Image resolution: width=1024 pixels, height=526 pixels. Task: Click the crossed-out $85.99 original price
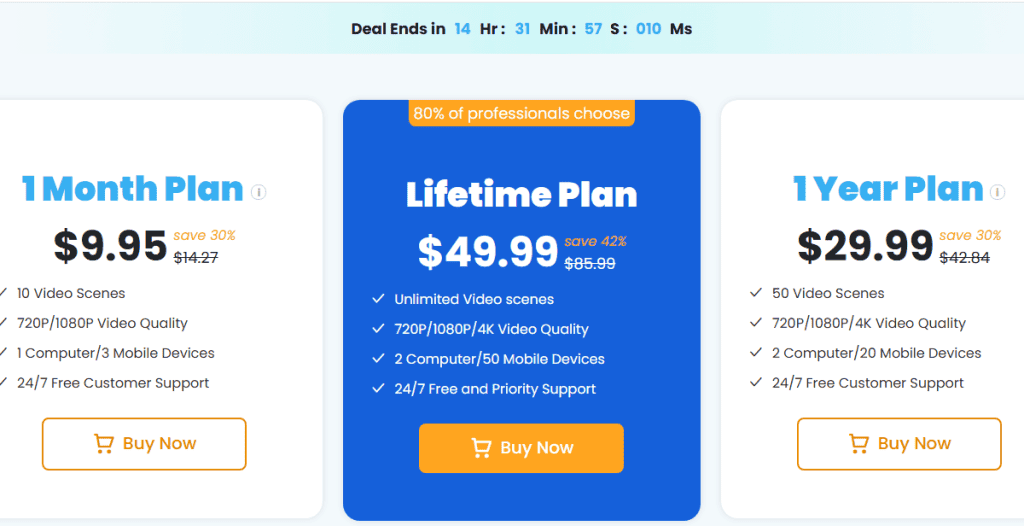point(590,263)
